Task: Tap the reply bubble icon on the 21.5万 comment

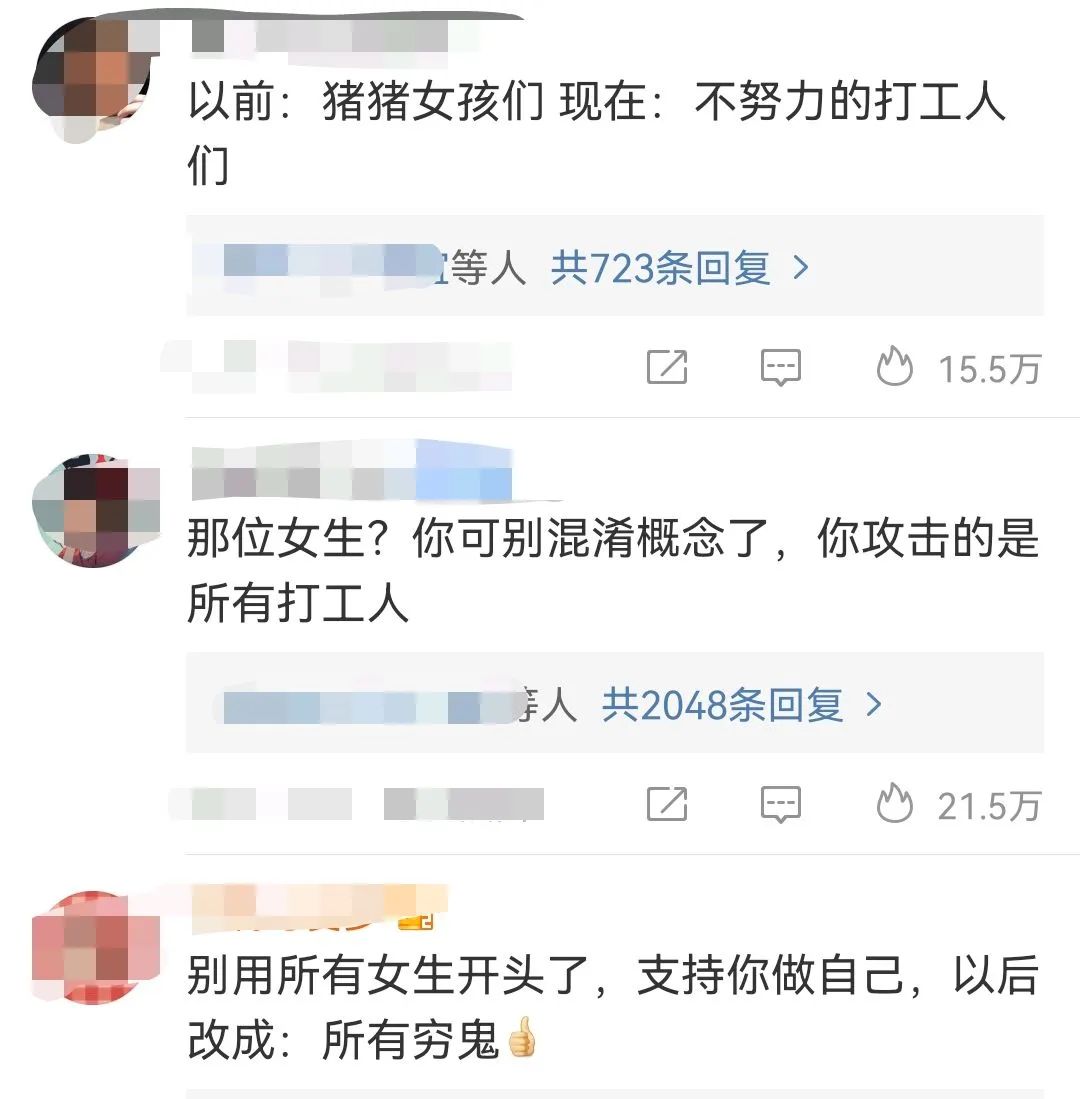Action: click(781, 805)
